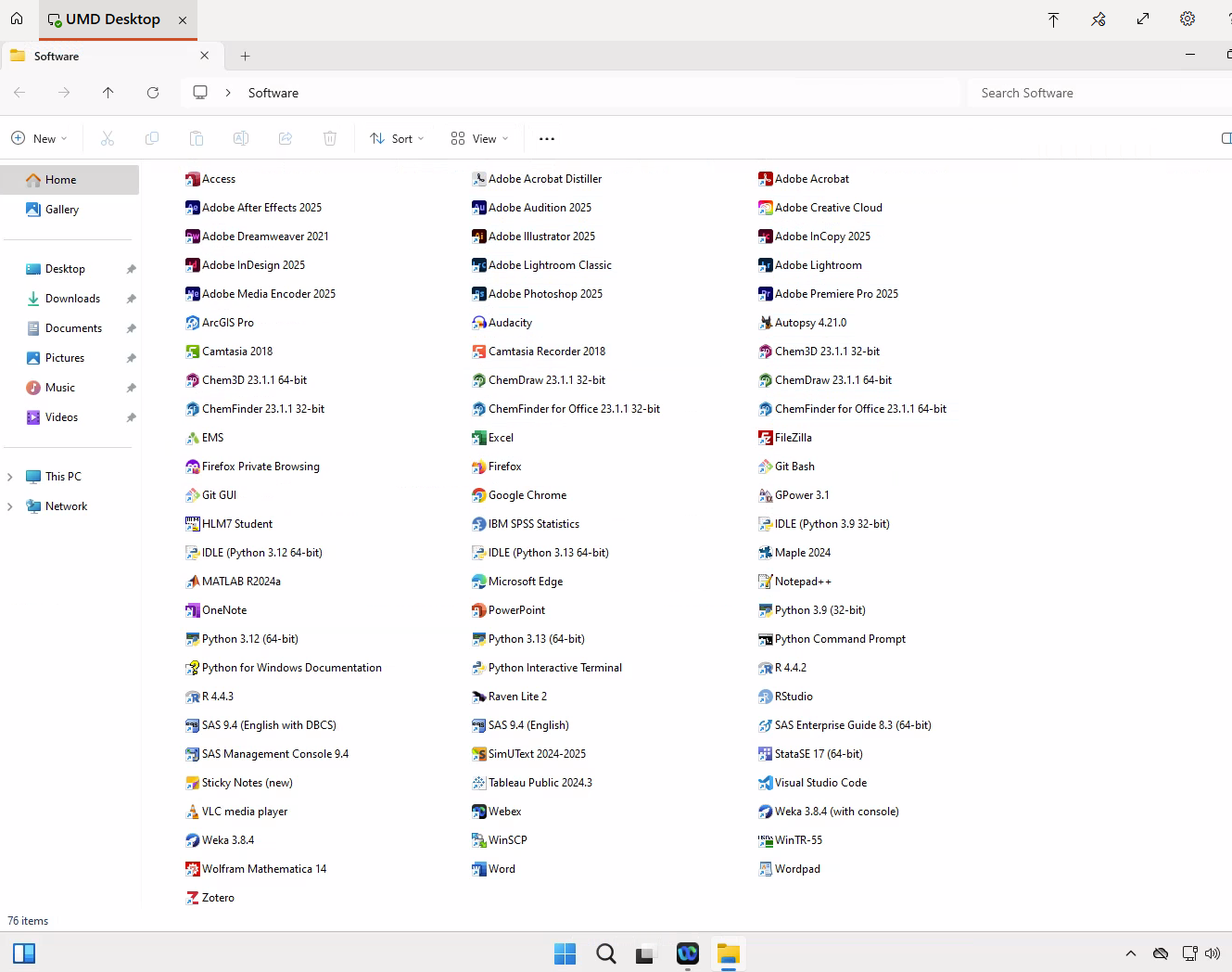Select the IBM SPSS Statistics icon
The height and width of the screenshot is (972, 1232).
point(526,524)
